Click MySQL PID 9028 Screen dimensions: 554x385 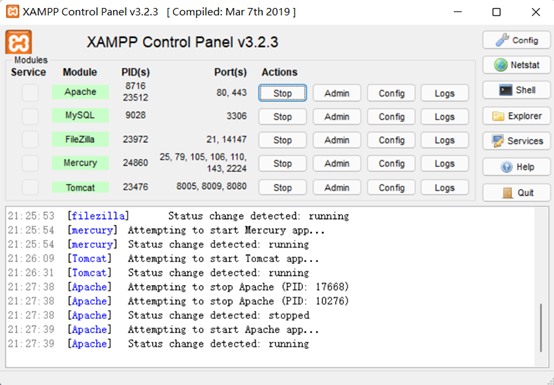[x=135, y=115]
